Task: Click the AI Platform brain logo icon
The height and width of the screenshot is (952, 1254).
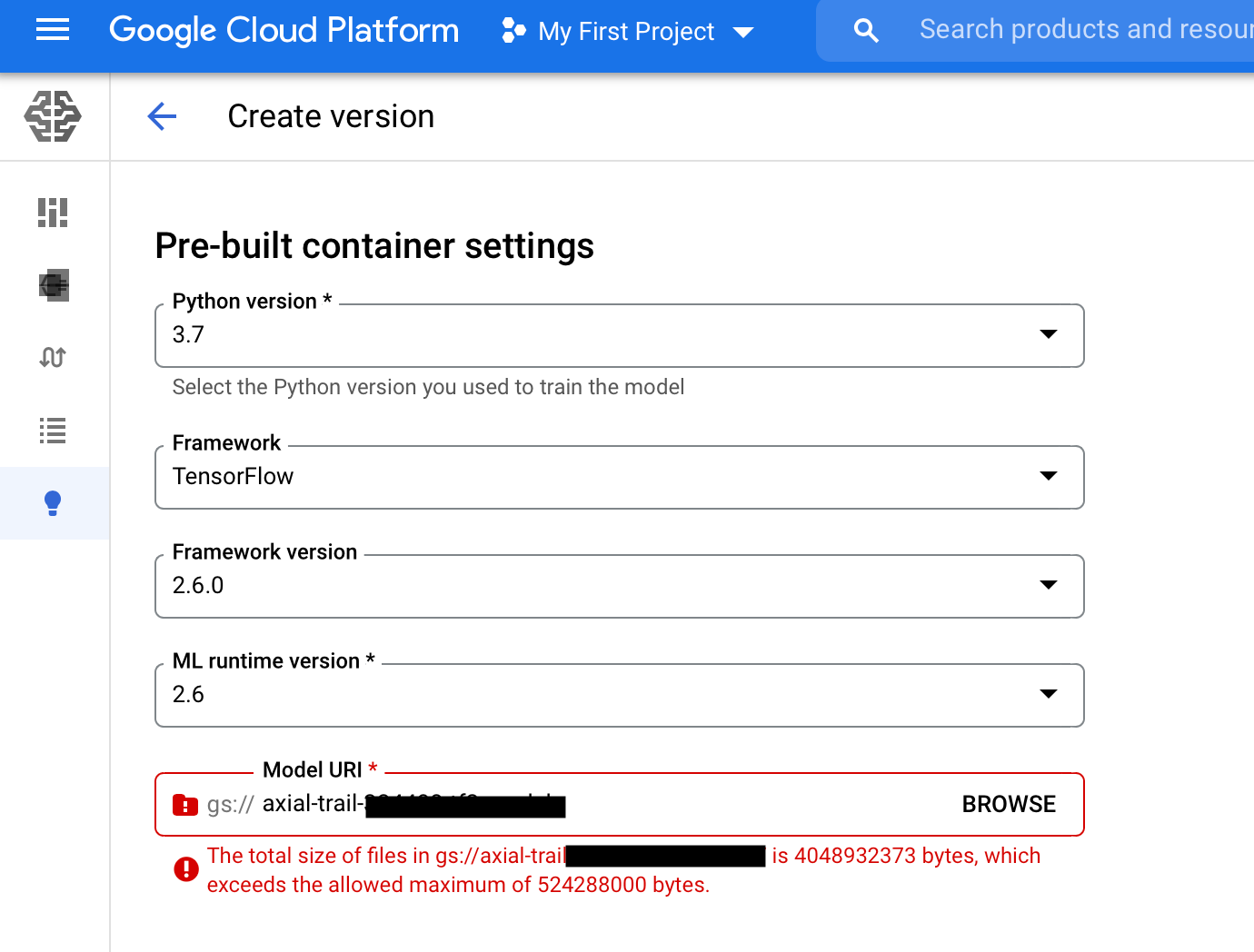Action: 53,116
